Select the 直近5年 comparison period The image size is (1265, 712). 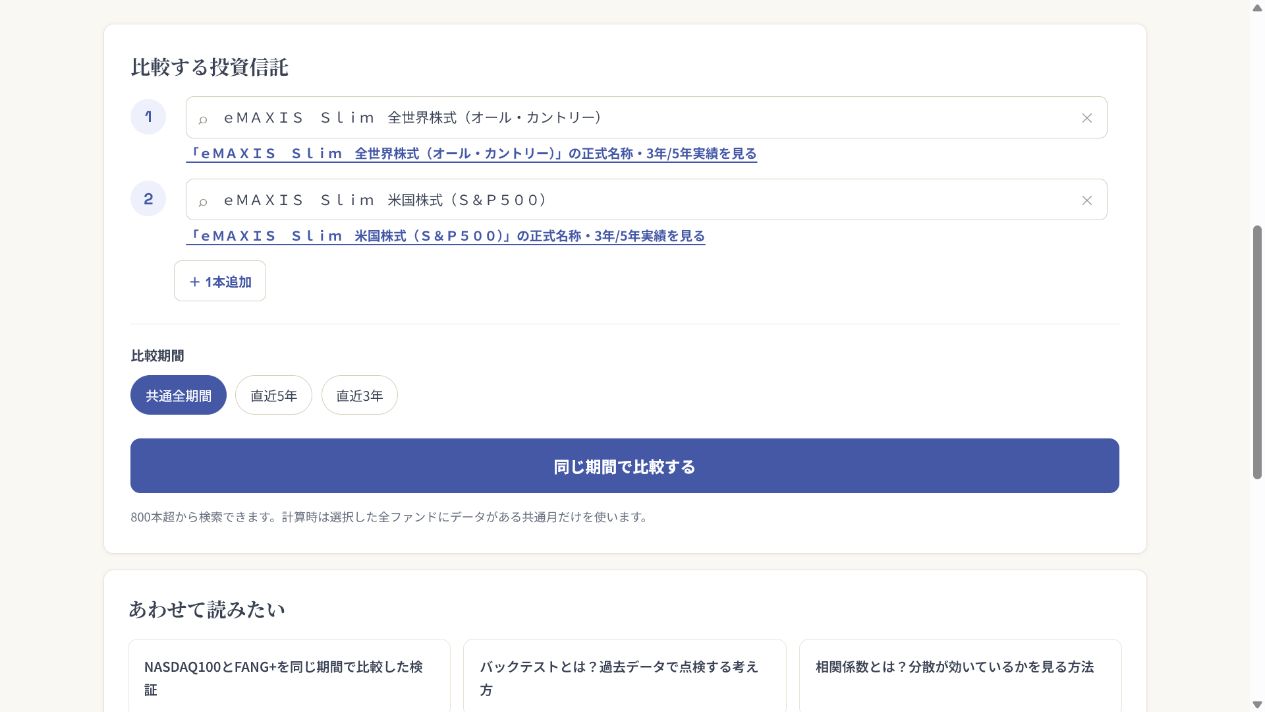click(274, 395)
